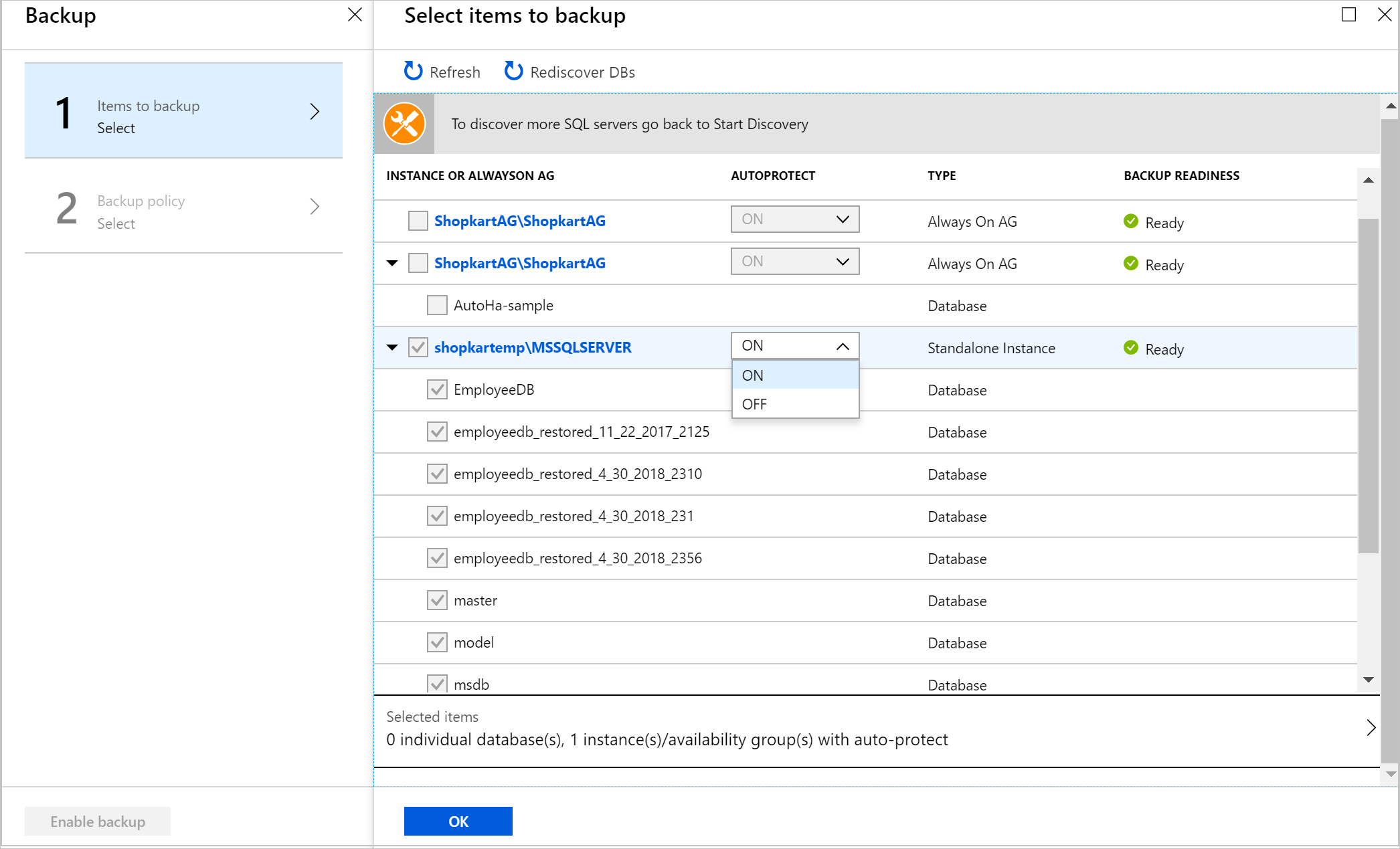This screenshot has height=849, width=1400.
Task: Toggle the EmployeeDB database checkbox
Action: point(436,390)
